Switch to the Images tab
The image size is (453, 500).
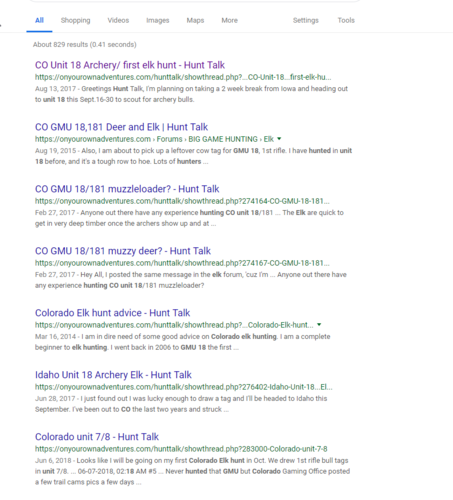point(158,20)
